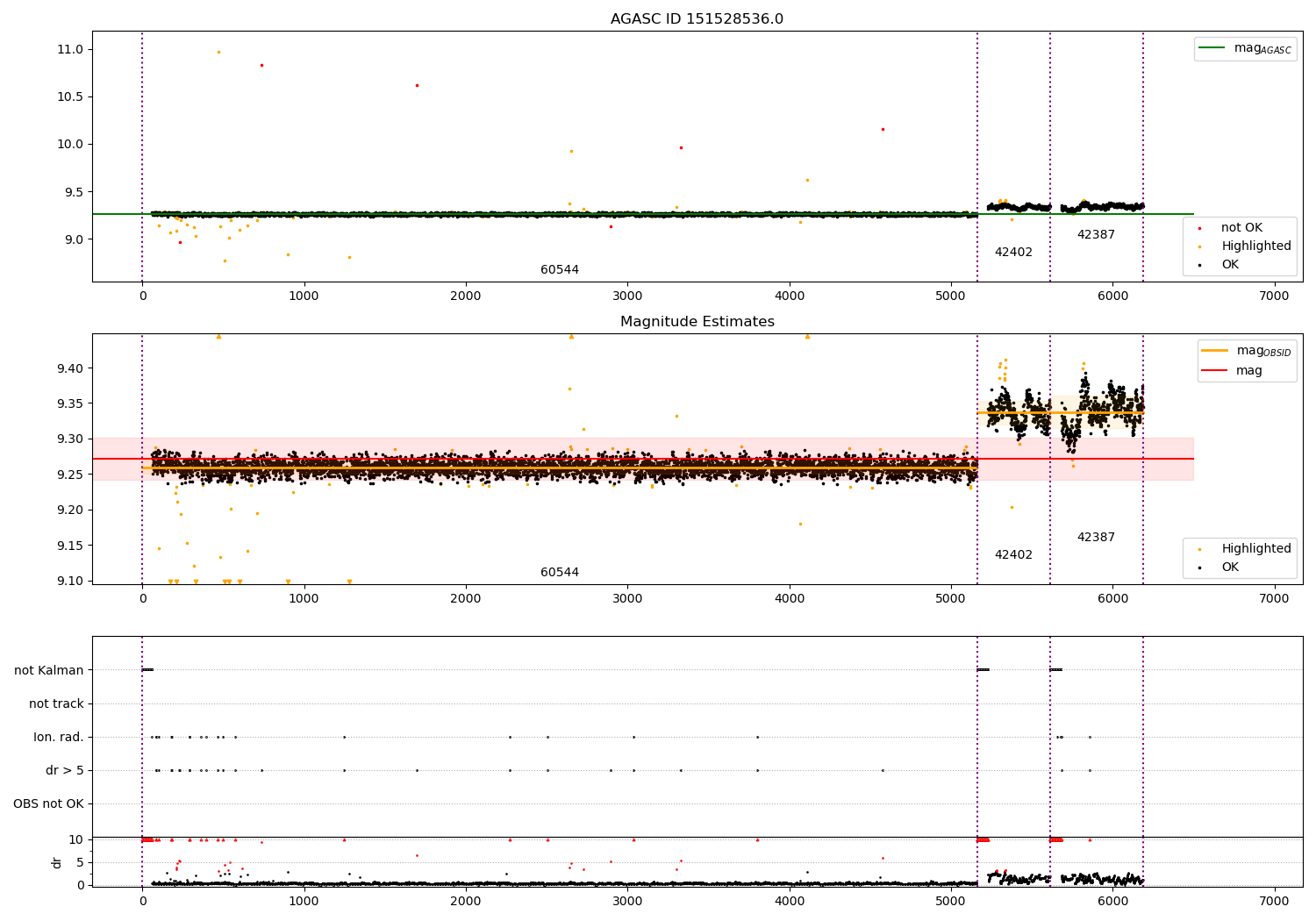
Task: Click the 'not OK' legend entry in the top plot
Action: pos(1231,228)
